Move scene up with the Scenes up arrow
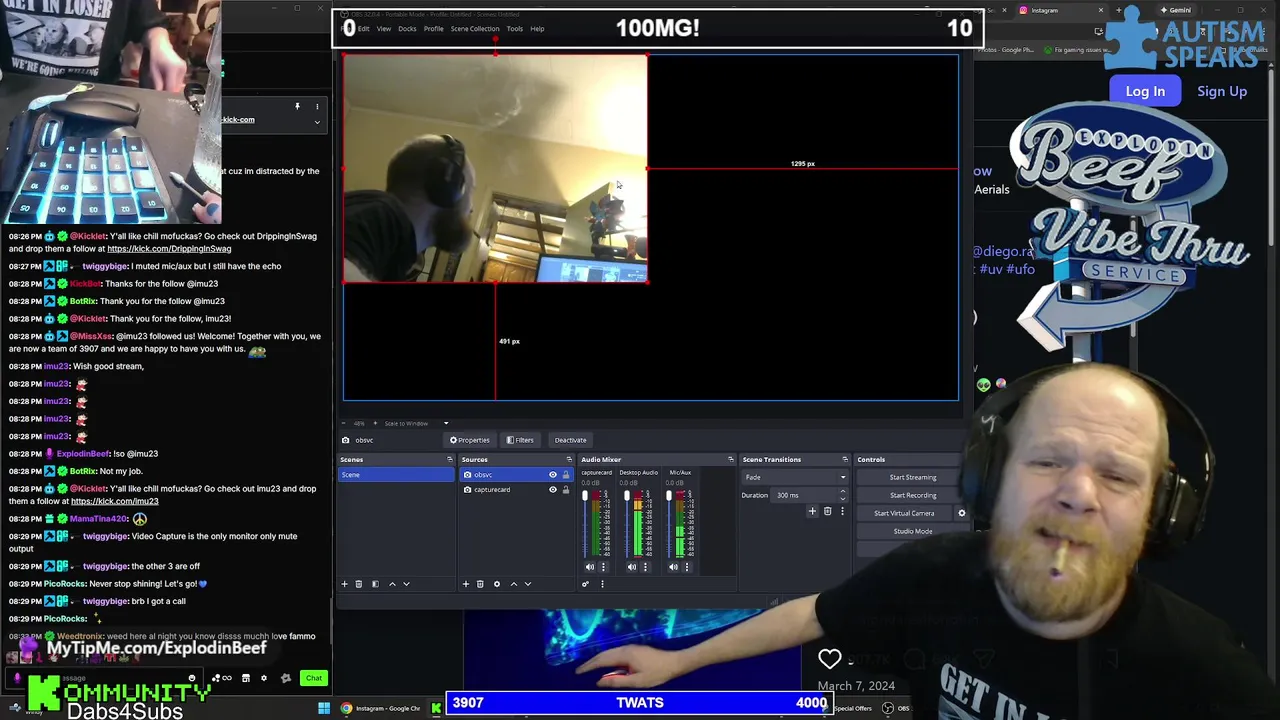The height and width of the screenshot is (720, 1280). 392,584
